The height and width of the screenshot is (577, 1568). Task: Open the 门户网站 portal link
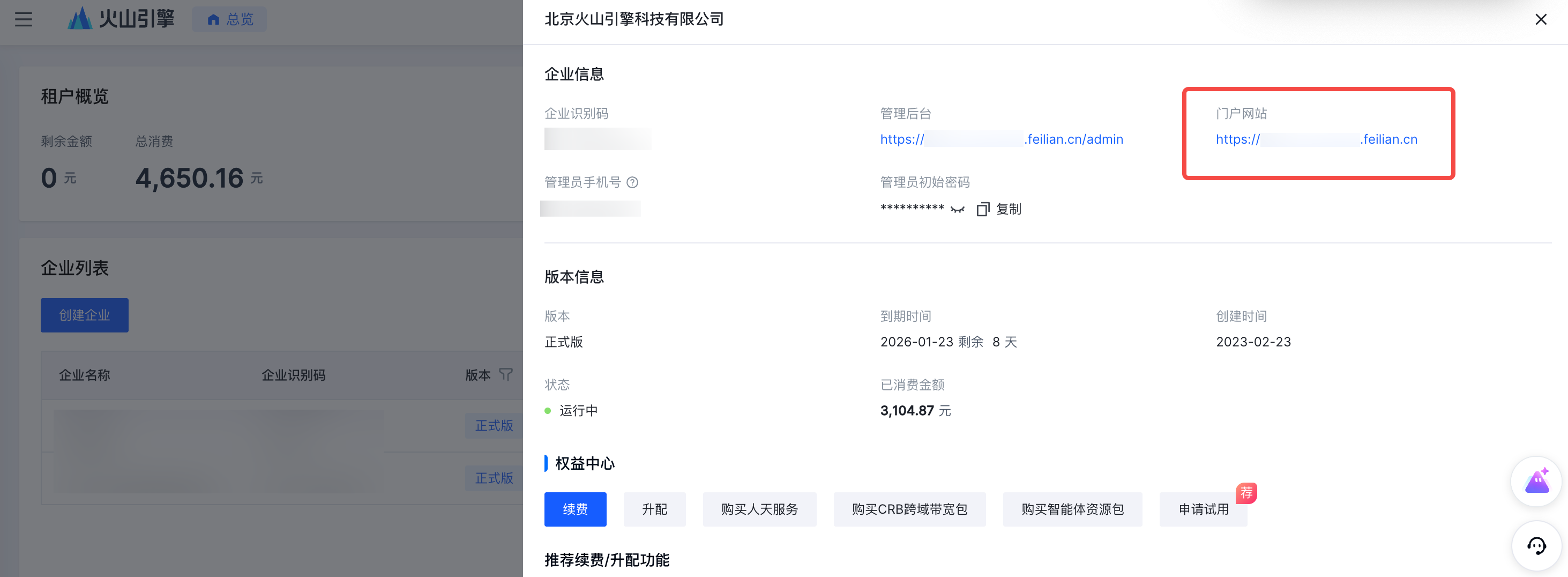pos(1316,139)
